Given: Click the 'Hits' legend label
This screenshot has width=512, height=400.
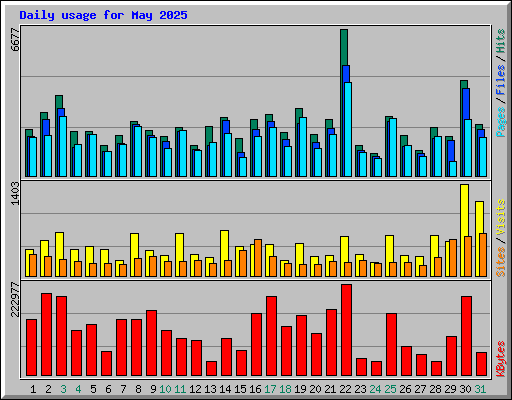Looking at the screenshot, I should (x=501, y=41).
